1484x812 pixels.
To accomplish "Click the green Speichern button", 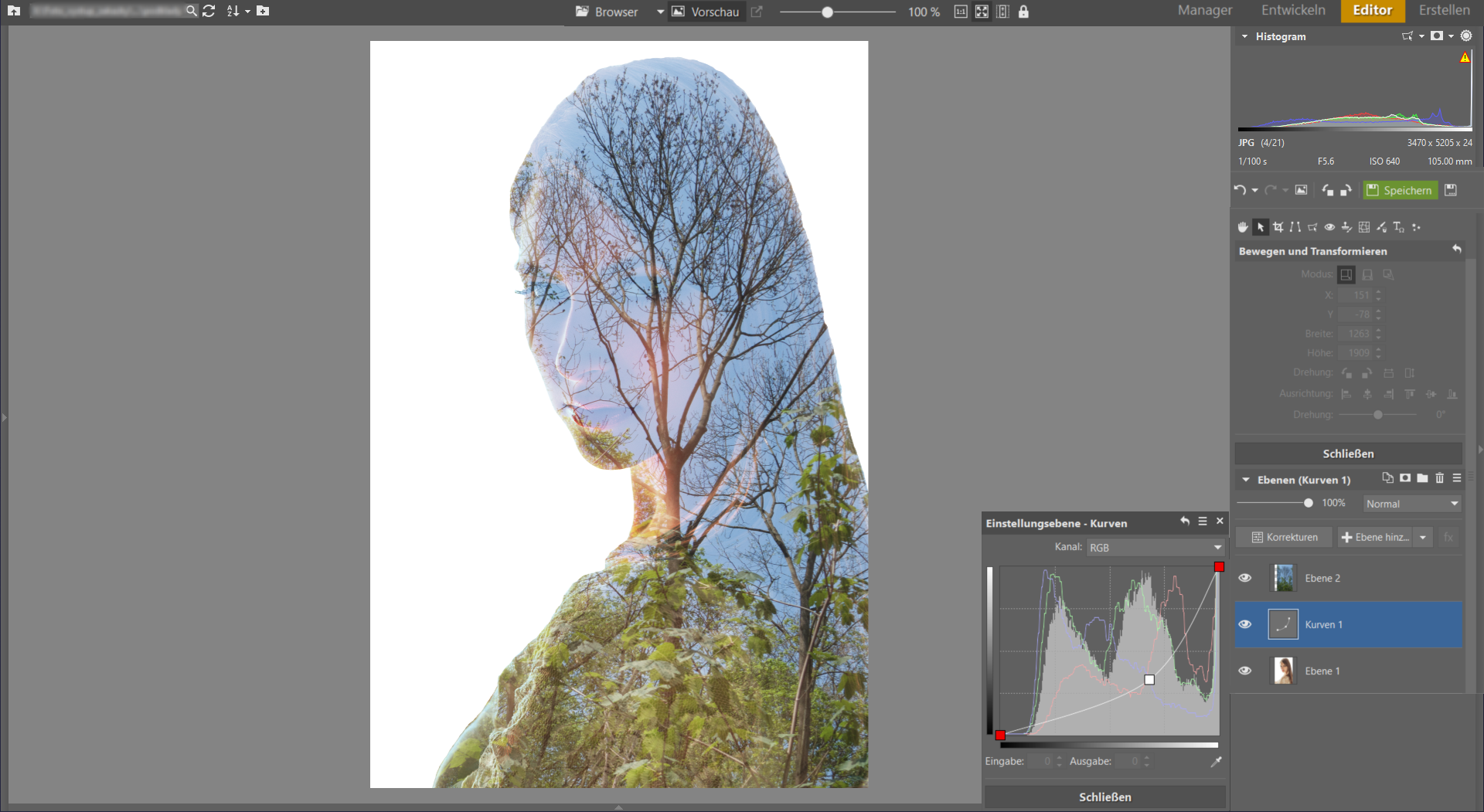I will [1400, 190].
